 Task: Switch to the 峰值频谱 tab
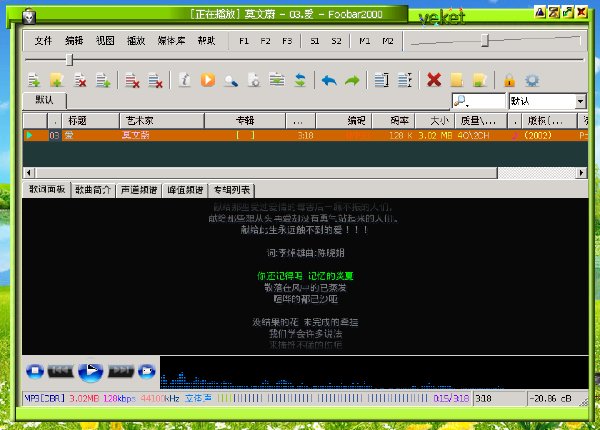(x=185, y=190)
